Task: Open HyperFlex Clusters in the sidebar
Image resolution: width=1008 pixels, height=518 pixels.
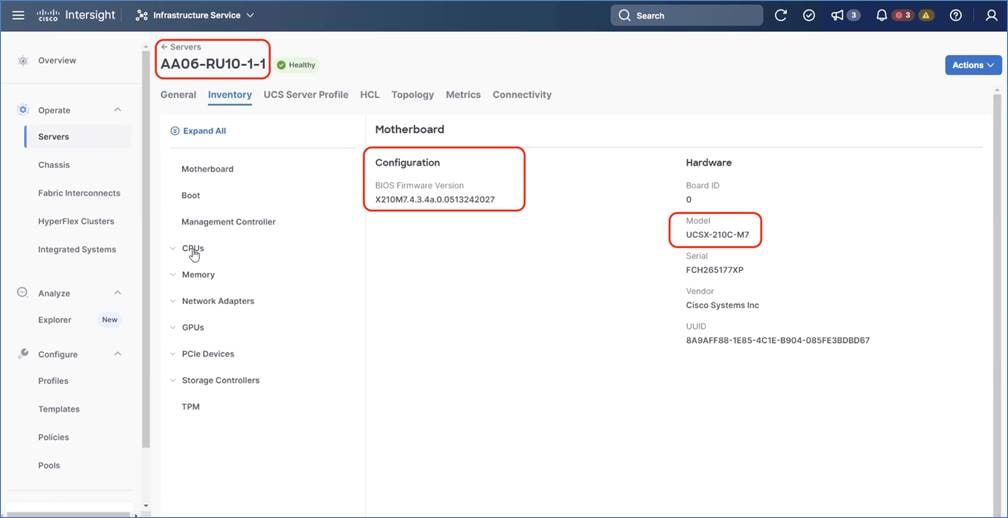Action: (76, 221)
